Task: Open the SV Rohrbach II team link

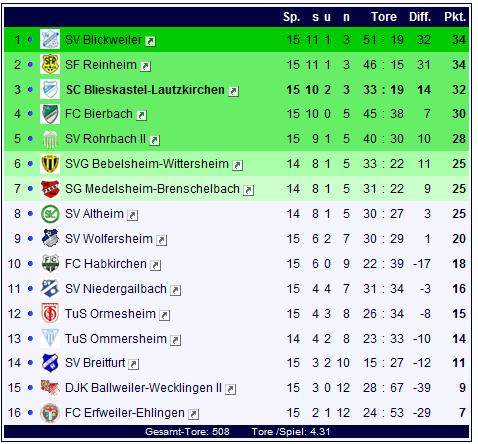Action: (105, 139)
